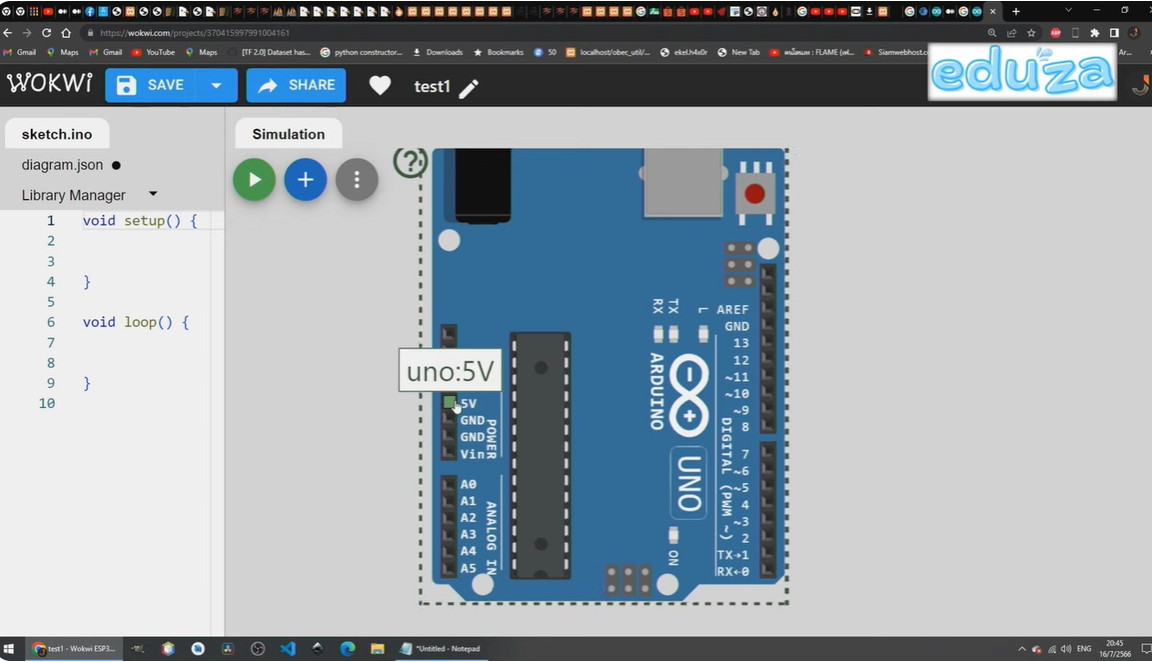Open the simulation three-dot options menu
1152x662 pixels.
[x=356, y=180]
